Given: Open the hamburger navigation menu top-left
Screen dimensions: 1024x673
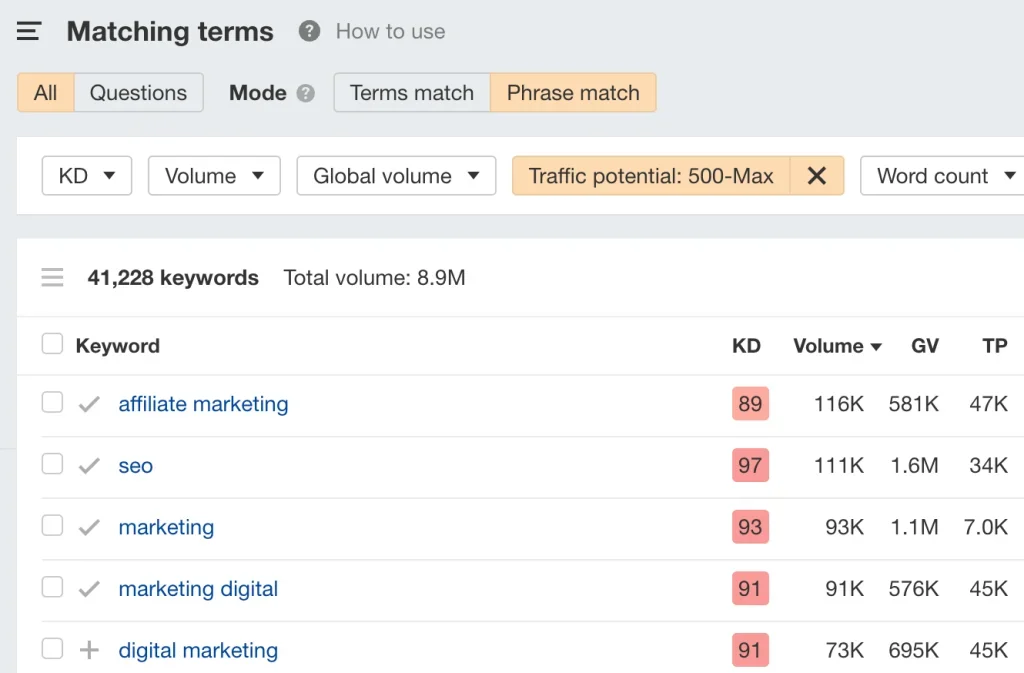Looking at the screenshot, I should [x=28, y=31].
